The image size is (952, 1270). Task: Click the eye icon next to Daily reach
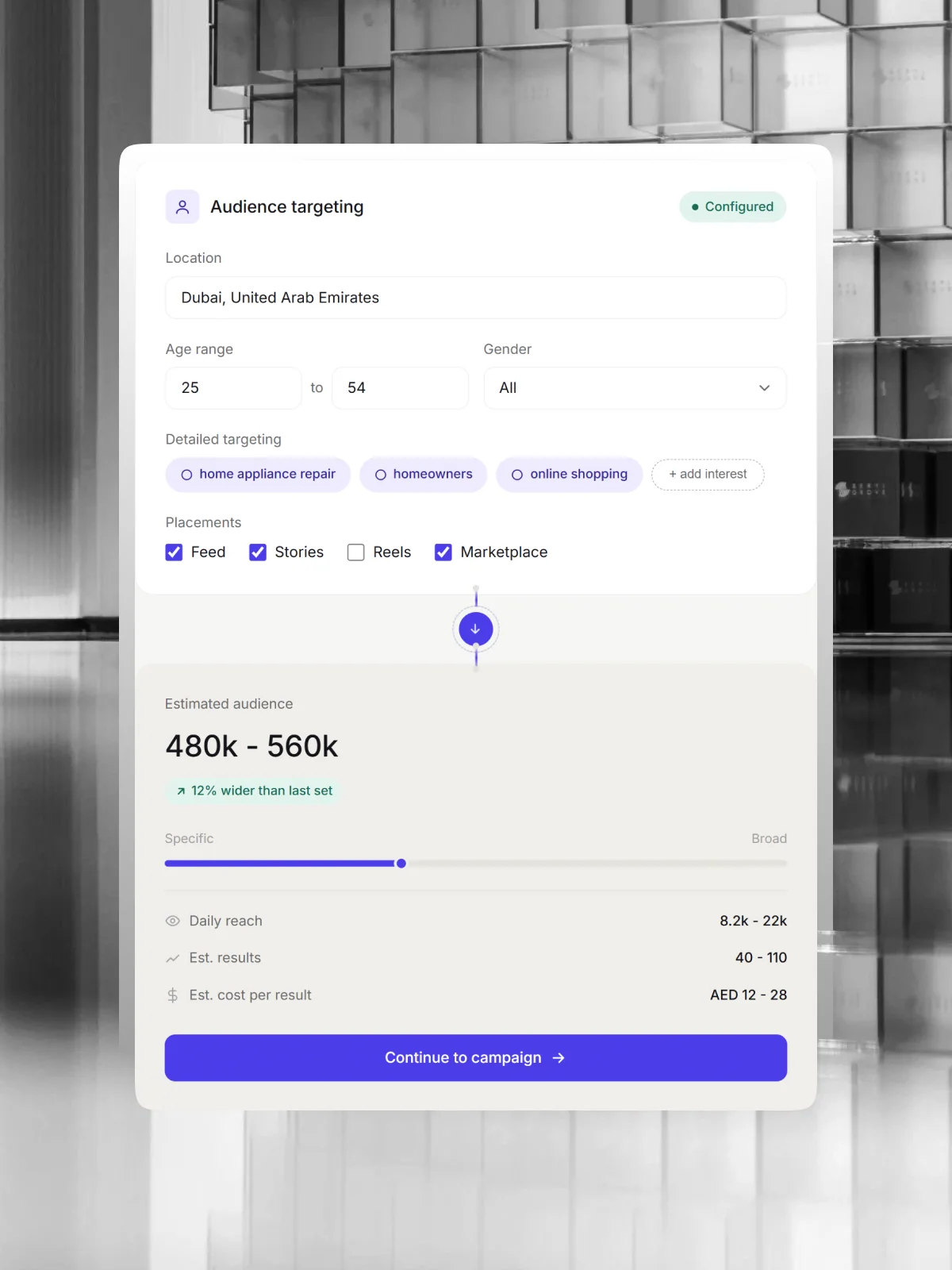(x=172, y=921)
